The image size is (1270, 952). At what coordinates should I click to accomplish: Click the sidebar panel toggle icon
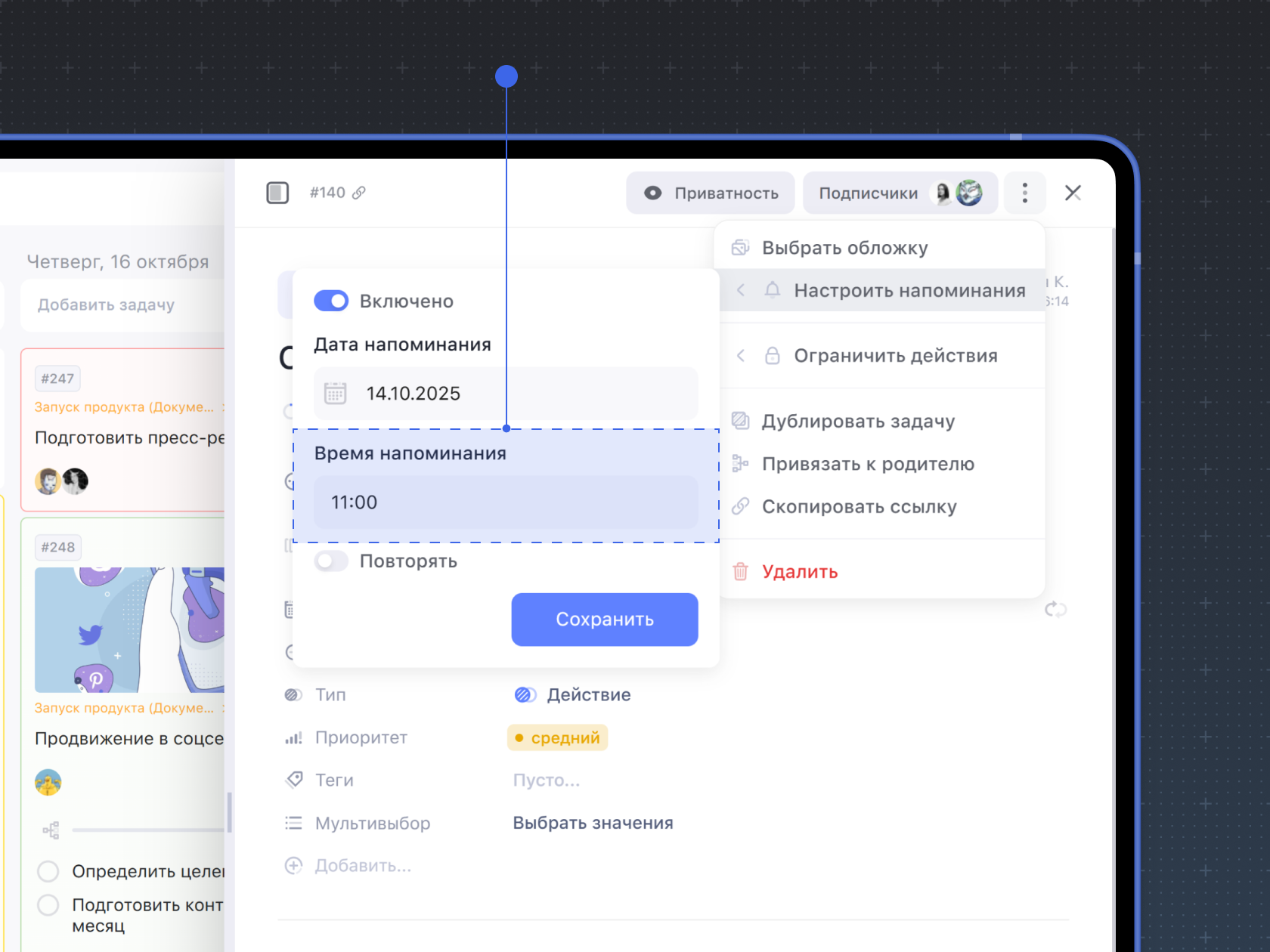[x=277, y=193]
